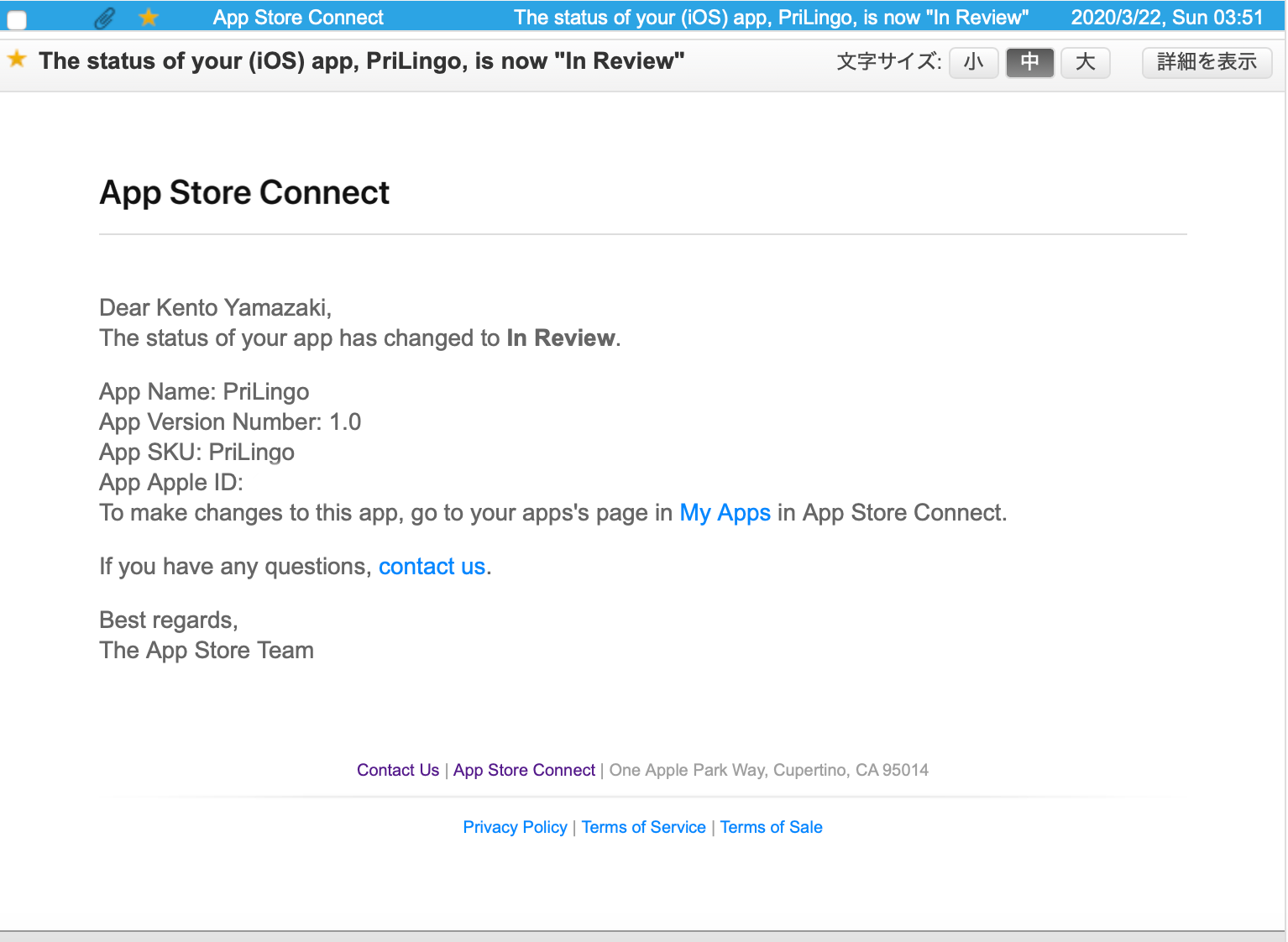Set font size to small (小)
The image size is (1288, 942).
974,62
